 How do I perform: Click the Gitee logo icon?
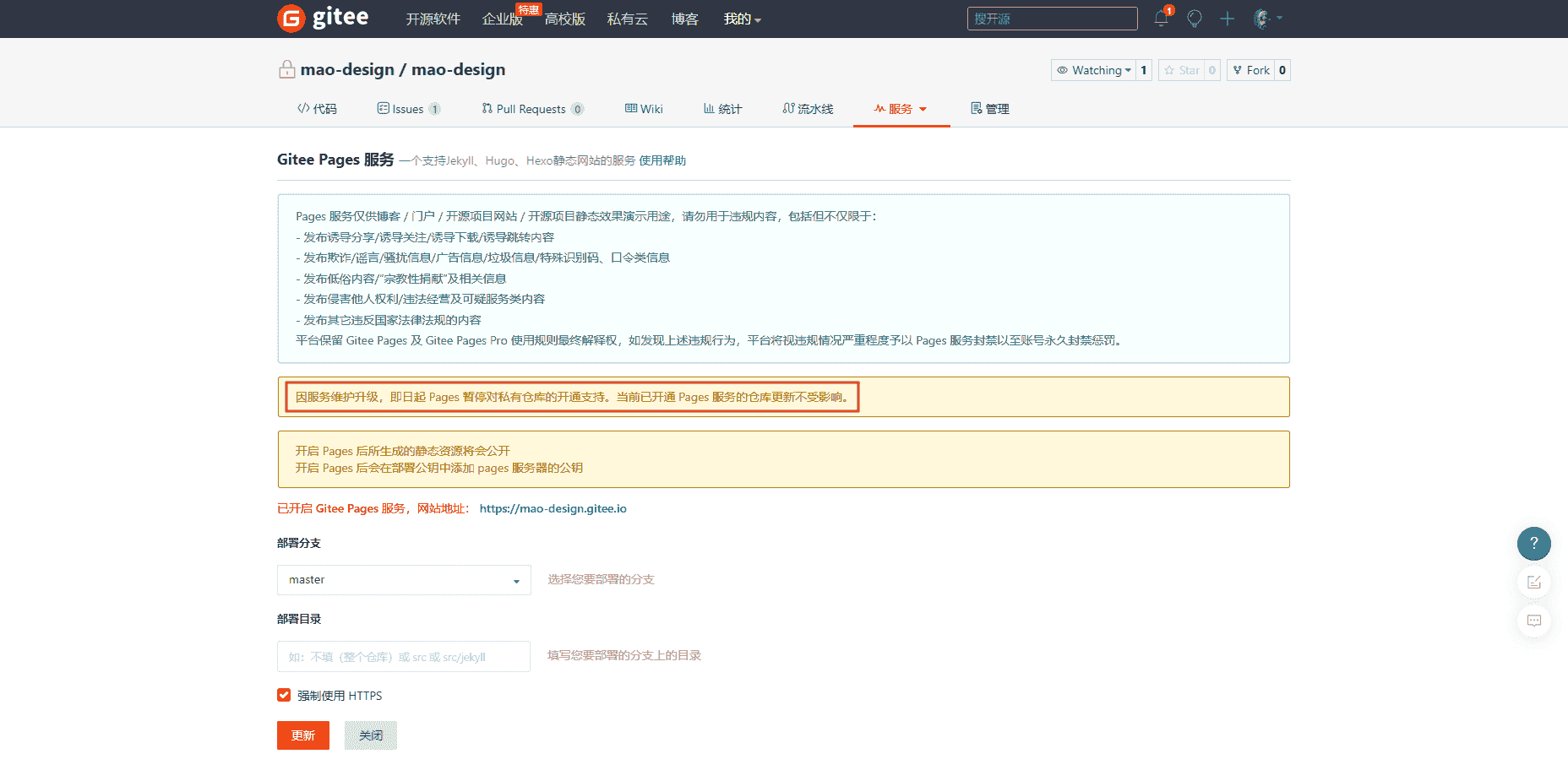click(291, 19)
